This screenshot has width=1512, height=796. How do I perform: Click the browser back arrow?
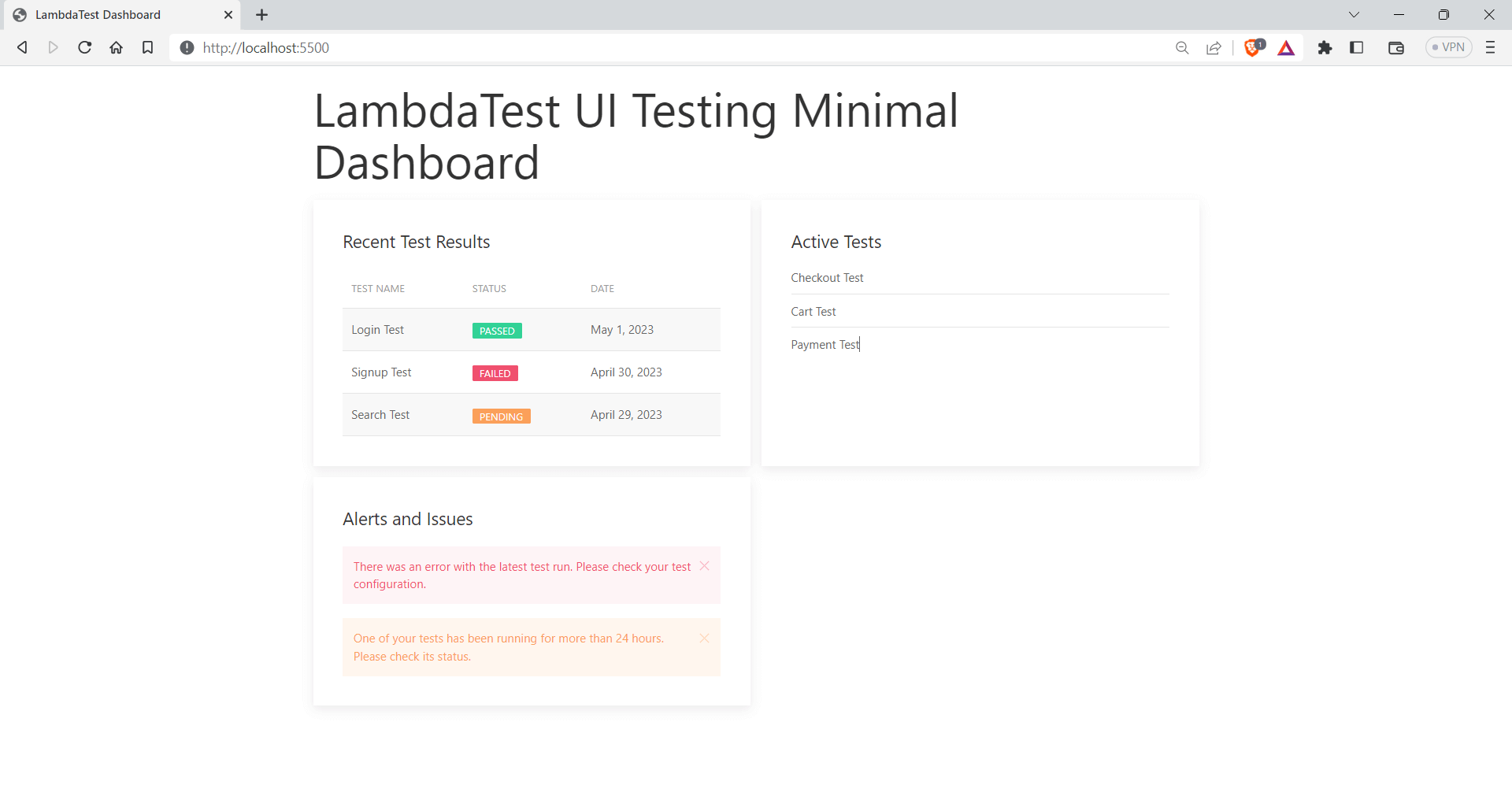tap(22, 48)
